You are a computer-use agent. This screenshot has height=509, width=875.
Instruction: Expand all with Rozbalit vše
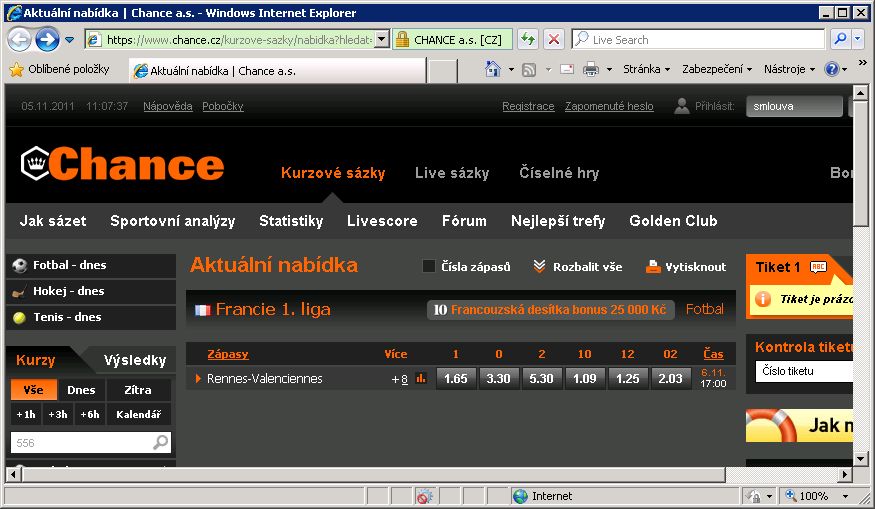(x=578, y=267)
